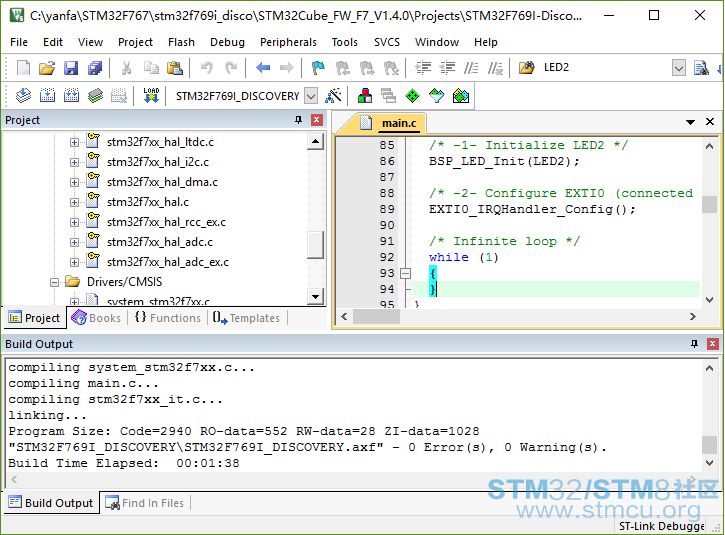Open Manage Run-Time Environment green diamond icon

pos(412,96)
